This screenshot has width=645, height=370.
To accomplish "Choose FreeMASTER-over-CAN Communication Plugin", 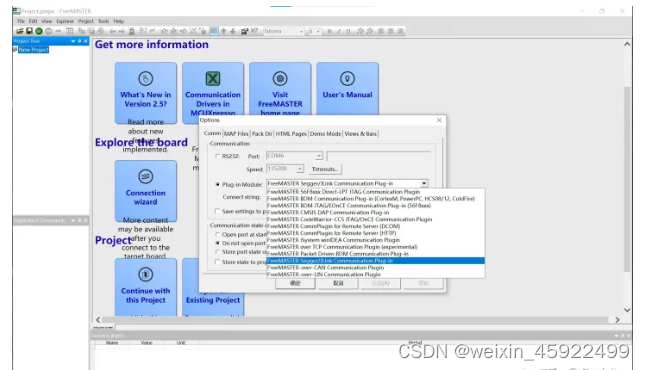I will tap(376, 268).
